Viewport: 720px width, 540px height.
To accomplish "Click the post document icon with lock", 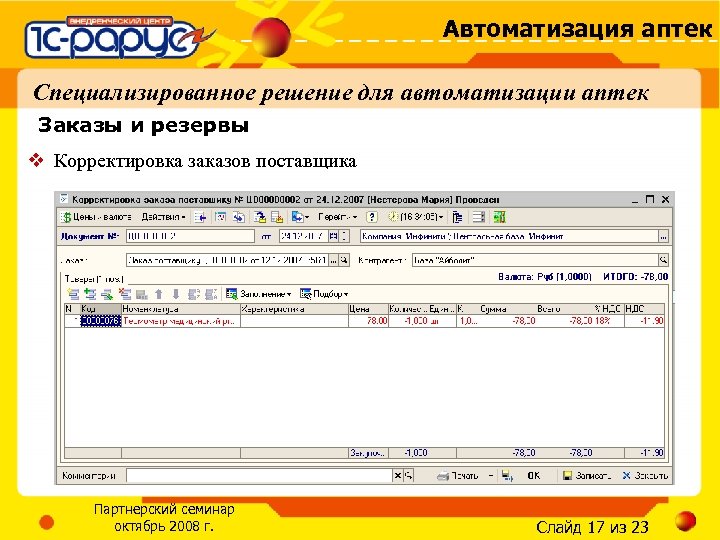I will point(260,217).
